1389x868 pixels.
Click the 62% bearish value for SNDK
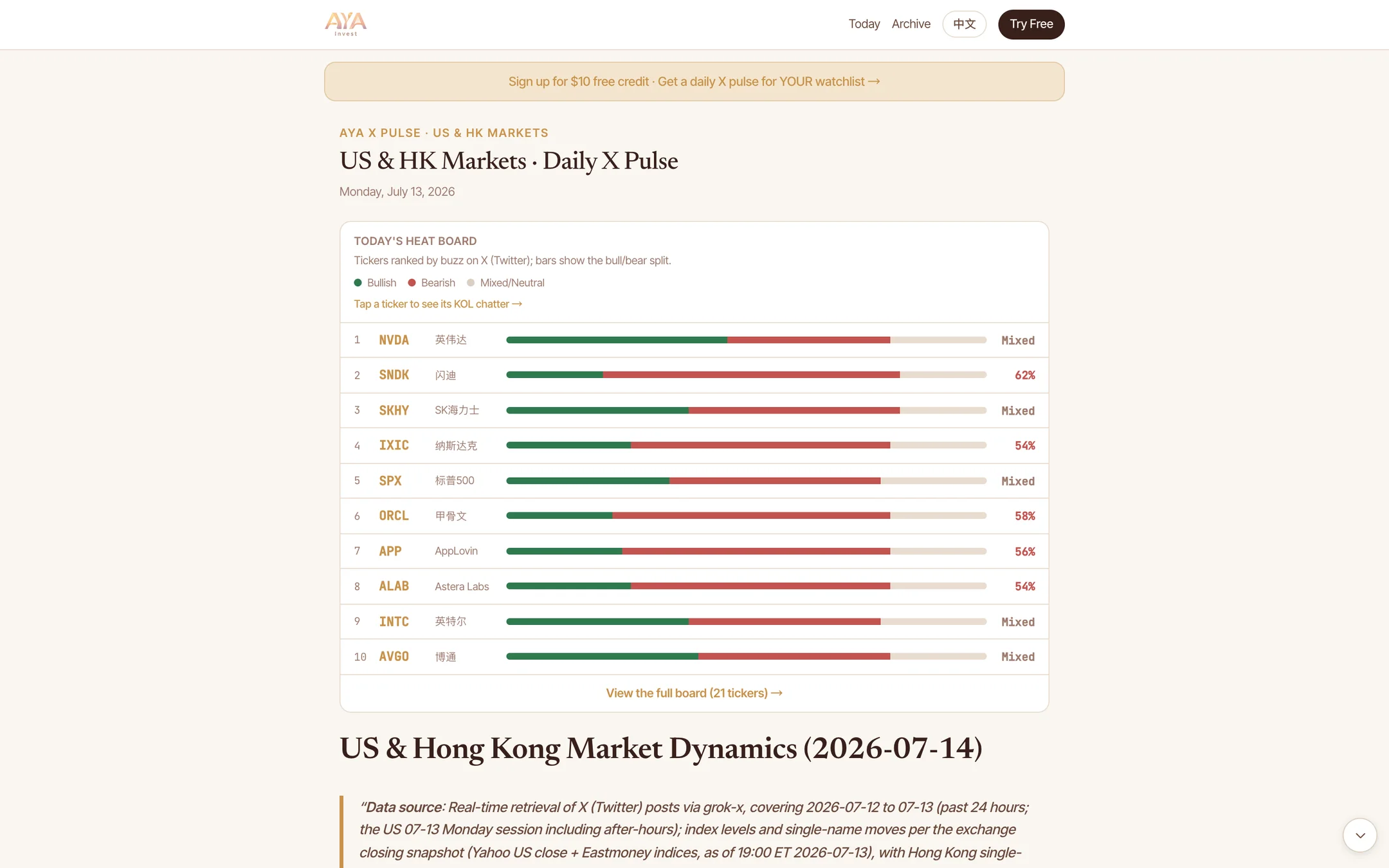1024,375
